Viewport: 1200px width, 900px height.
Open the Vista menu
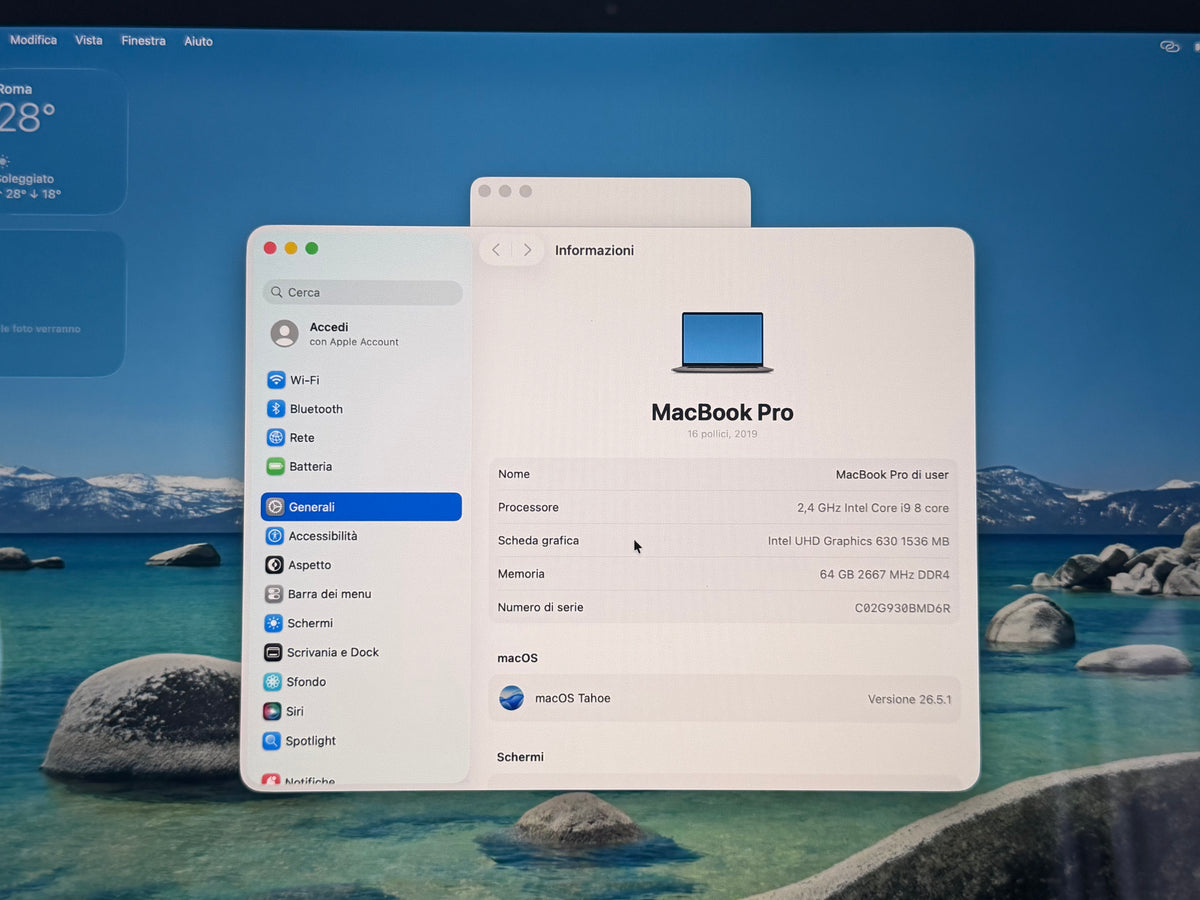(x=89, y=40)
